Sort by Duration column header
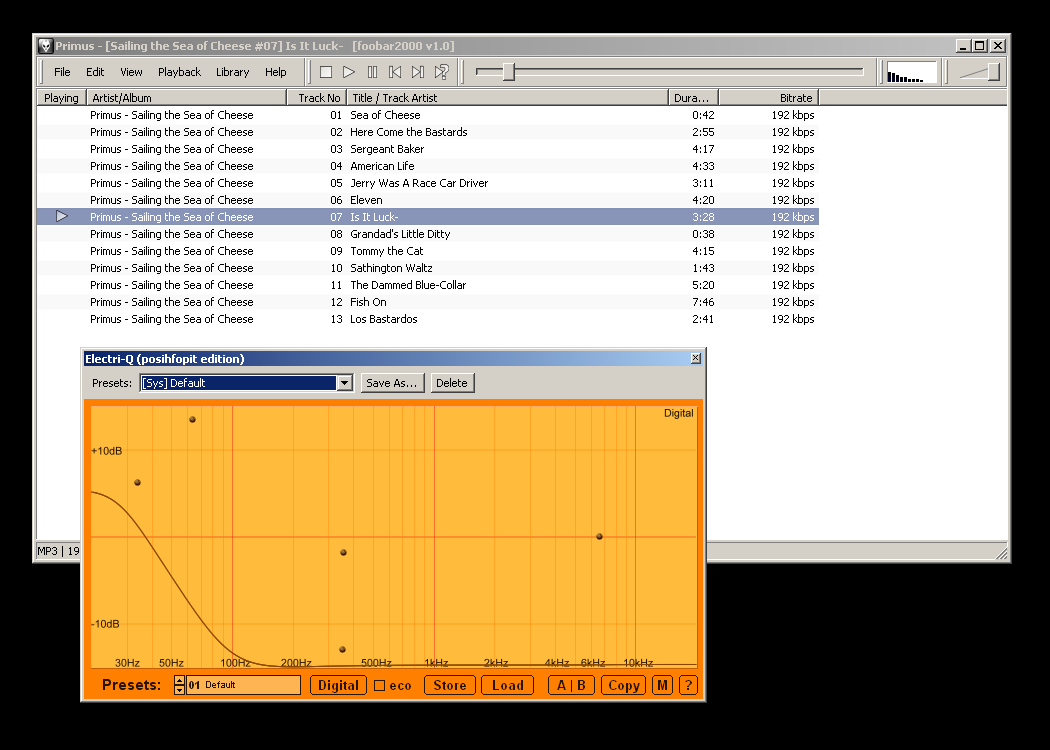 693,98
